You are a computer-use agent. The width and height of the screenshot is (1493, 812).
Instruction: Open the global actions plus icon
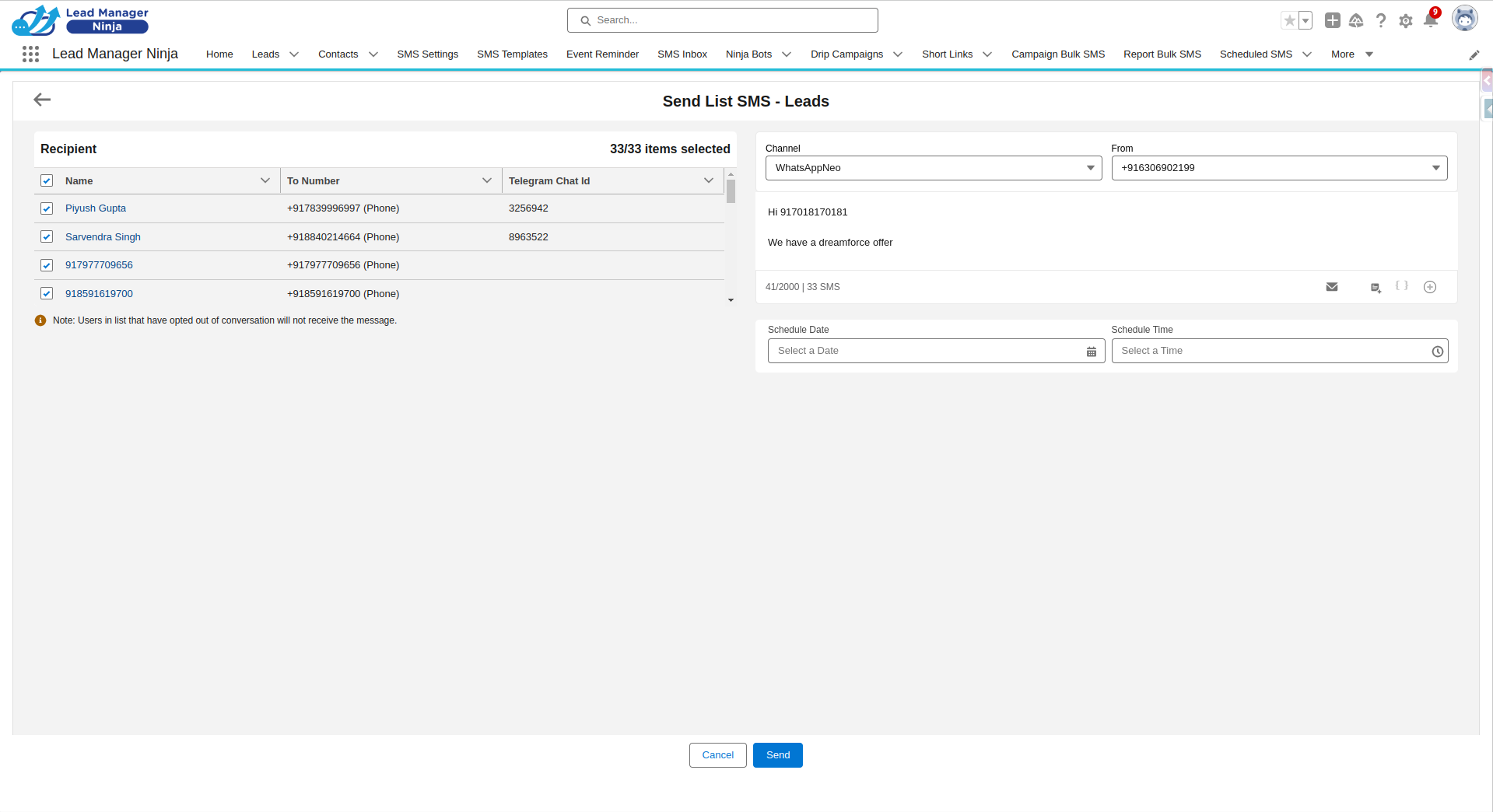(1332, 21)
